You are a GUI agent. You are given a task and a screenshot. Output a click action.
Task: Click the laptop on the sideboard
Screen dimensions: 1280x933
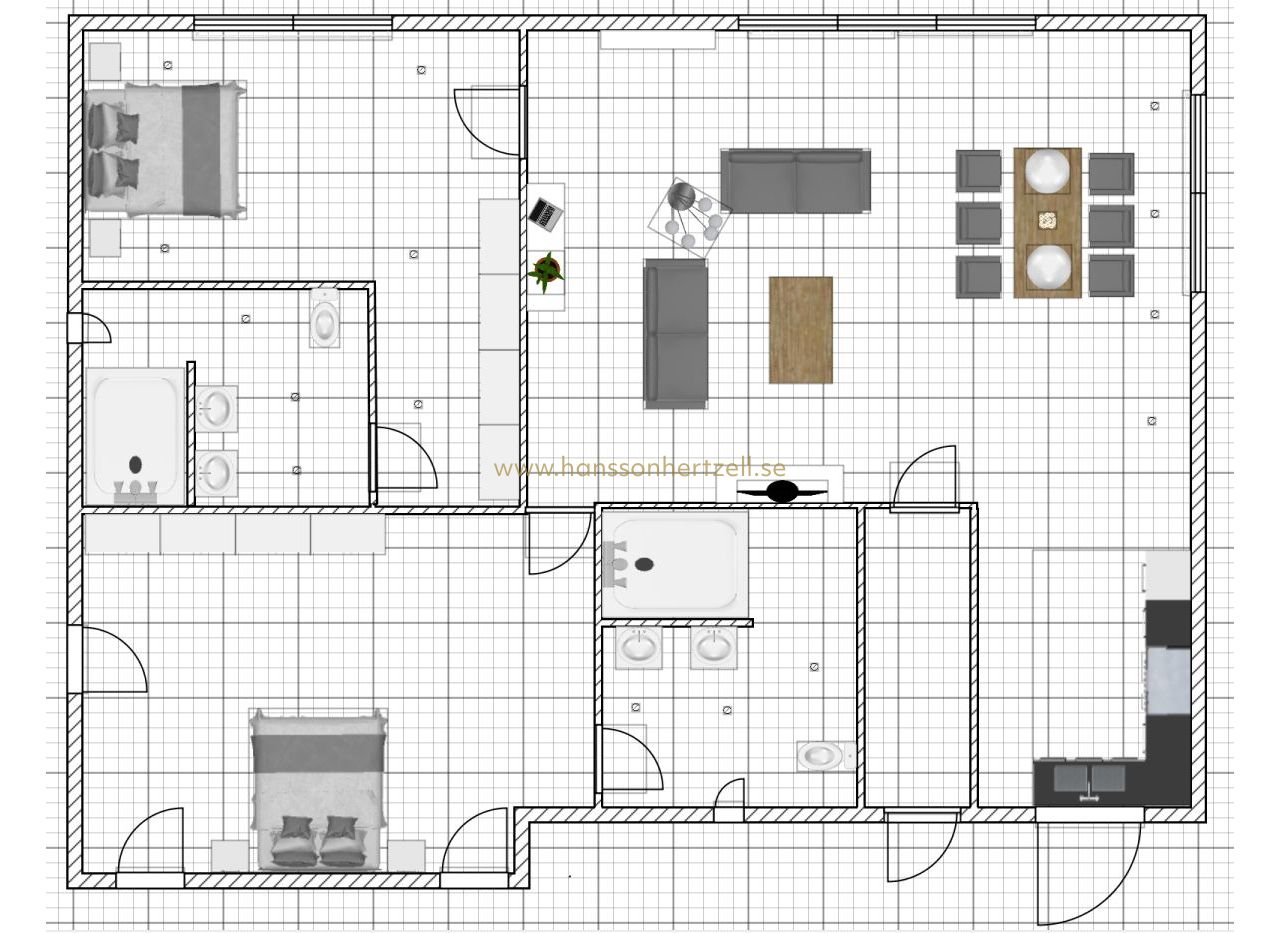coord(546,211)
